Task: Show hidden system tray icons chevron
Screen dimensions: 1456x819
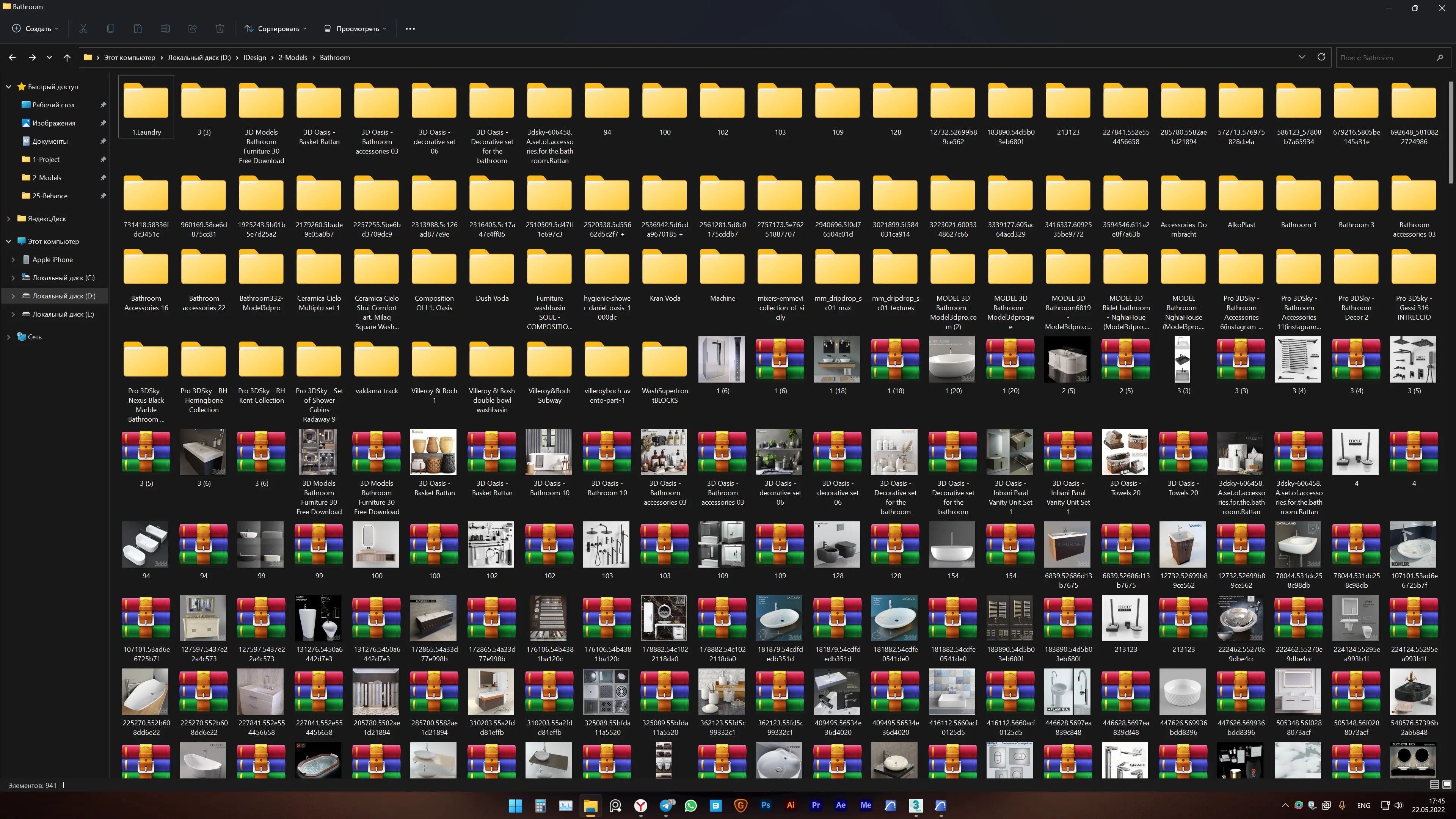Action: 1285,805
